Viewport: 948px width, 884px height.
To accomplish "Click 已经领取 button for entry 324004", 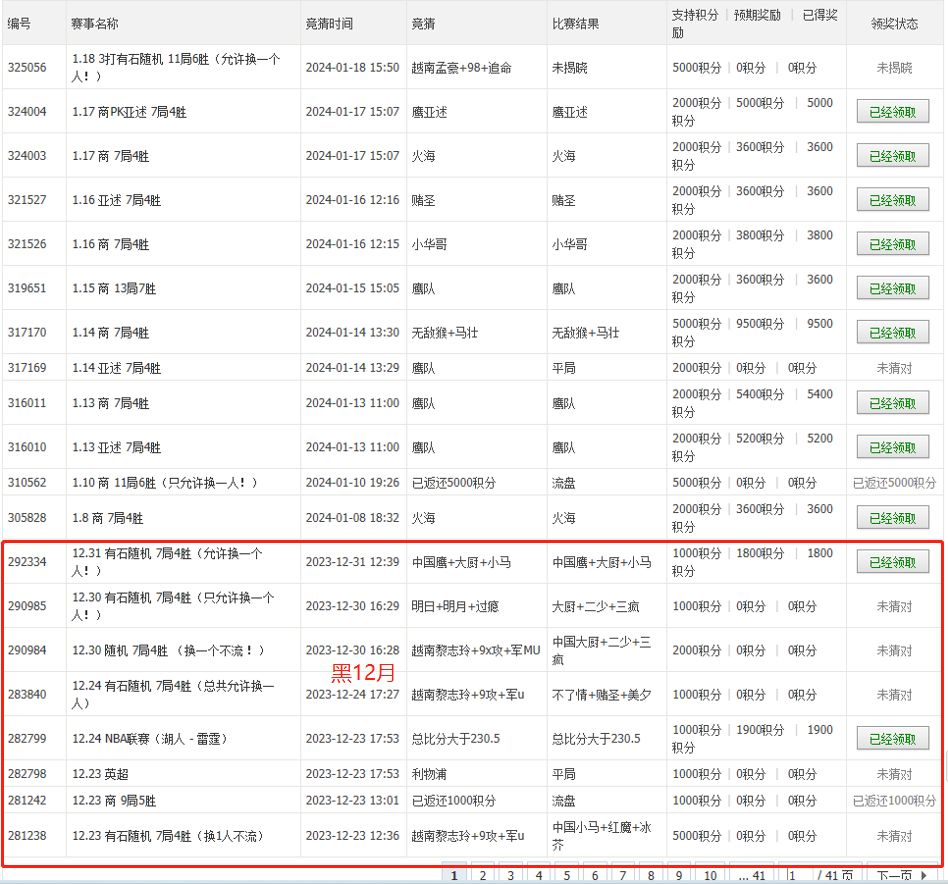I will 893,113.
